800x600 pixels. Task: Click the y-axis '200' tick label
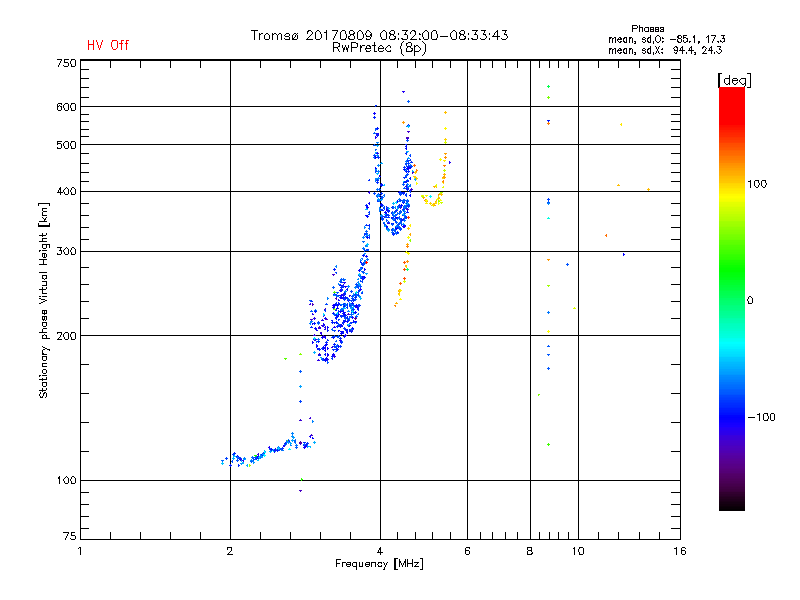[67, 336]
